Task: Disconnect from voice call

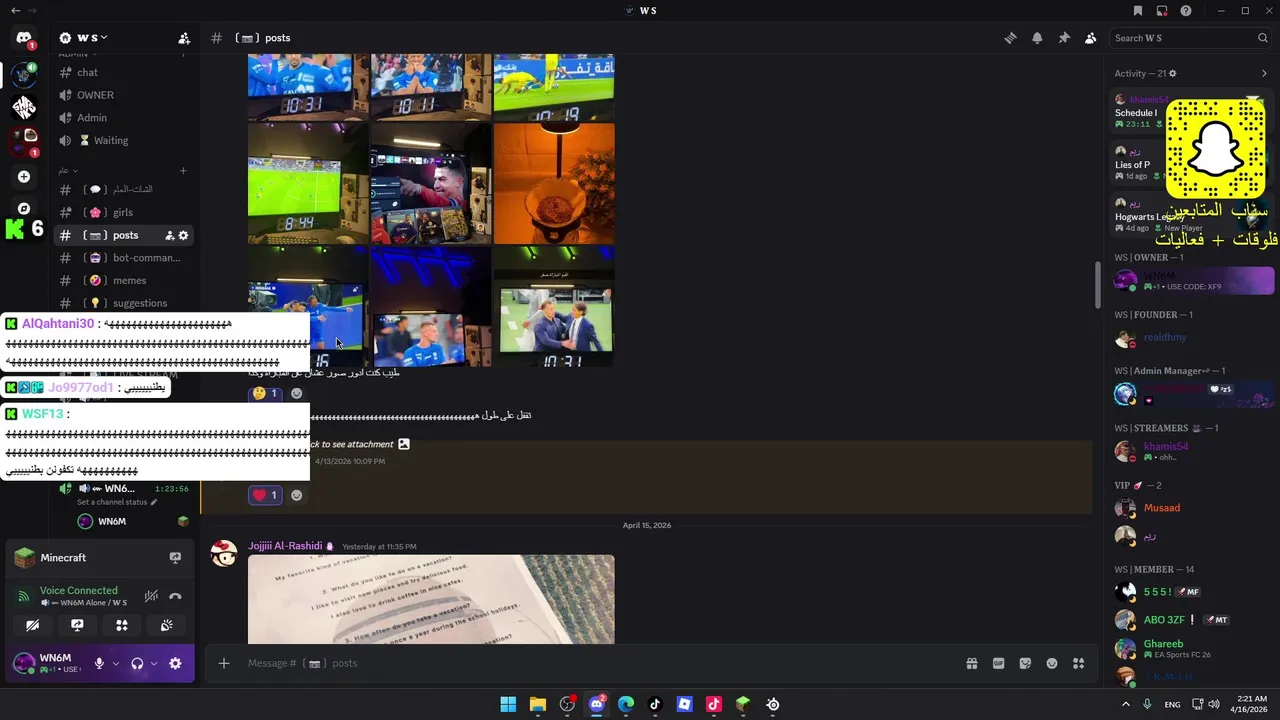Action: tap(175, 596)
